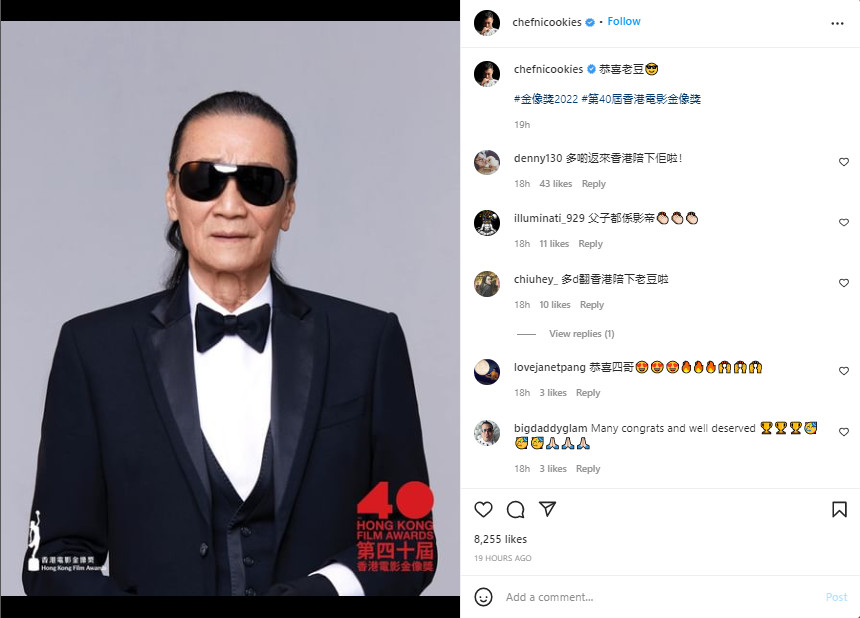Share the post via paper plane icon
Screen dimensions: 860x618
click(547, 509)
